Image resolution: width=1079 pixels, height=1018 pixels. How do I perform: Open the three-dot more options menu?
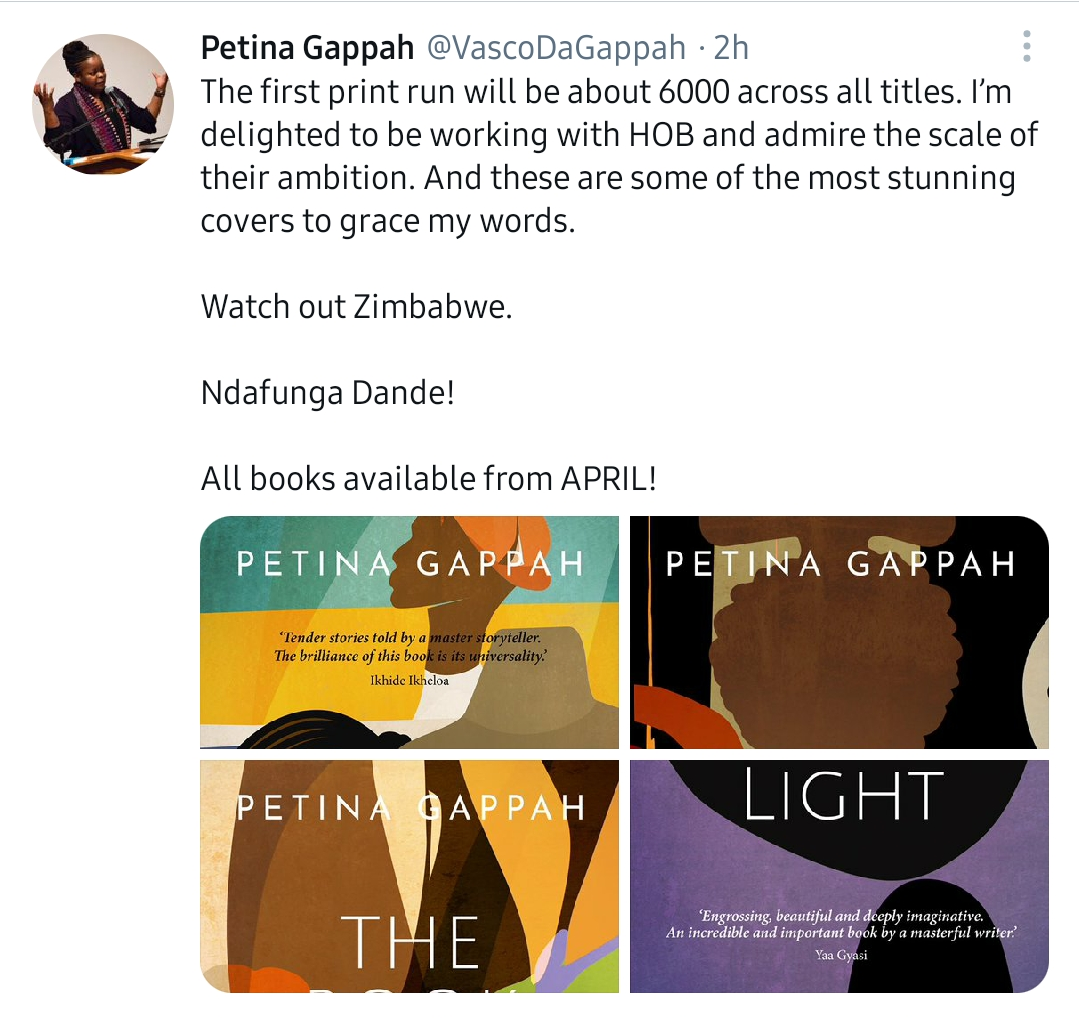(x=1027, y=47)
